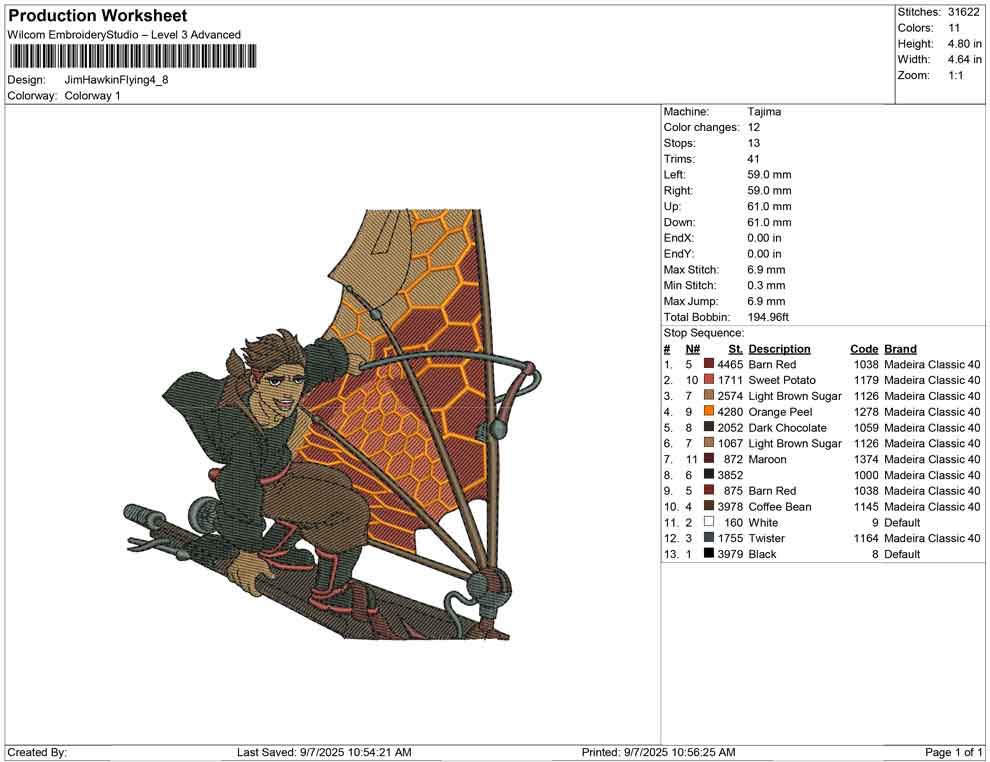Select the "Last Saved: 9/7/2025 10:54:21 AM" text
This screenshot has width=990, height=762.
click(x=325, y=752)
